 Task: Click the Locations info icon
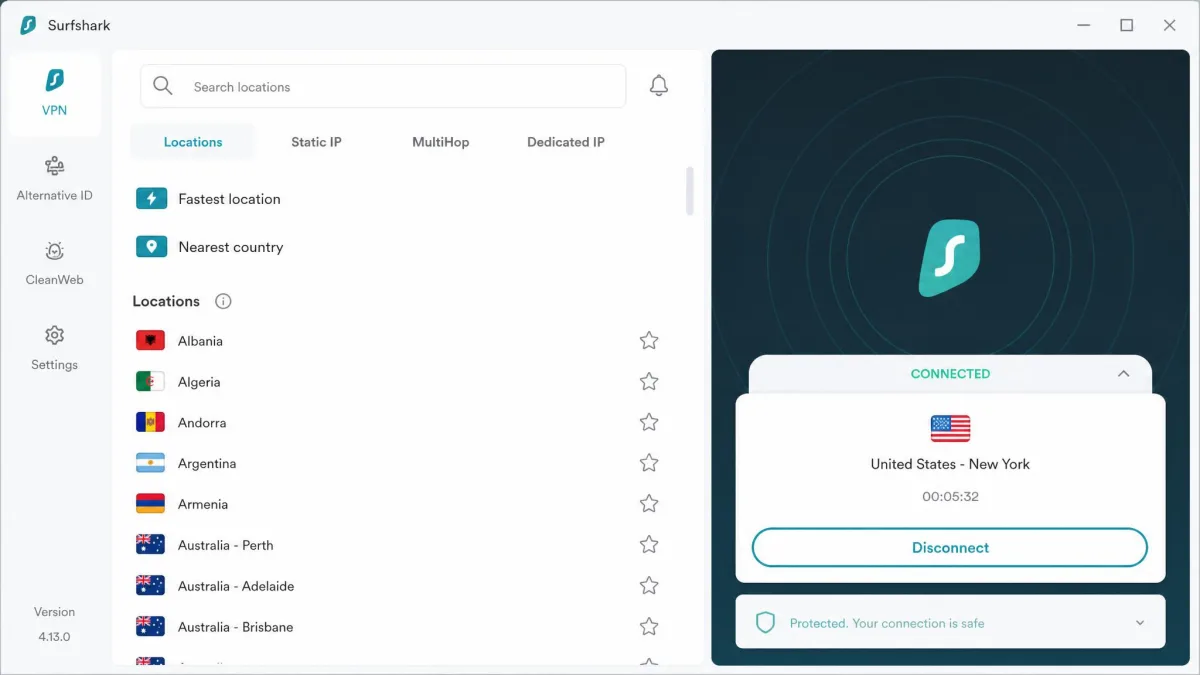coord(223,301)
